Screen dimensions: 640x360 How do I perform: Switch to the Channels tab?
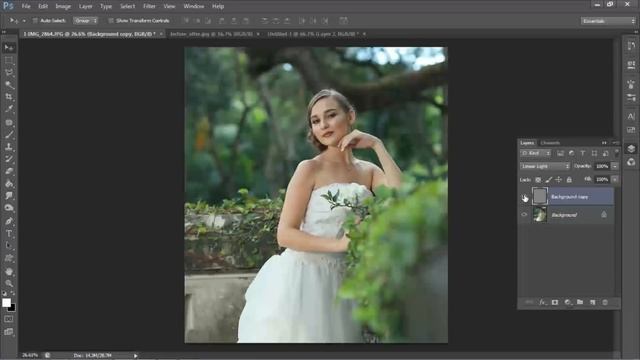(550, 143)
